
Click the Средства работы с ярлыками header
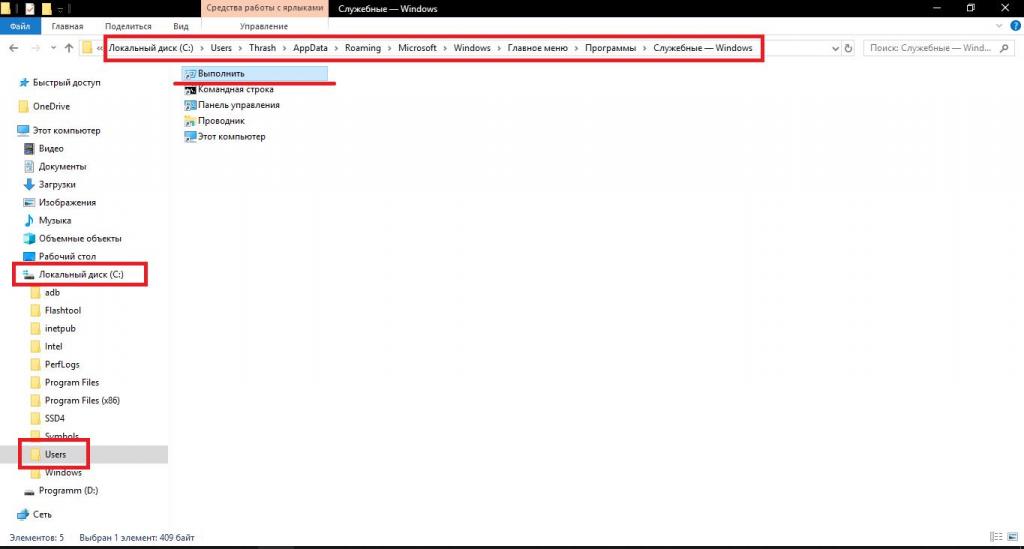coord(264,8)
